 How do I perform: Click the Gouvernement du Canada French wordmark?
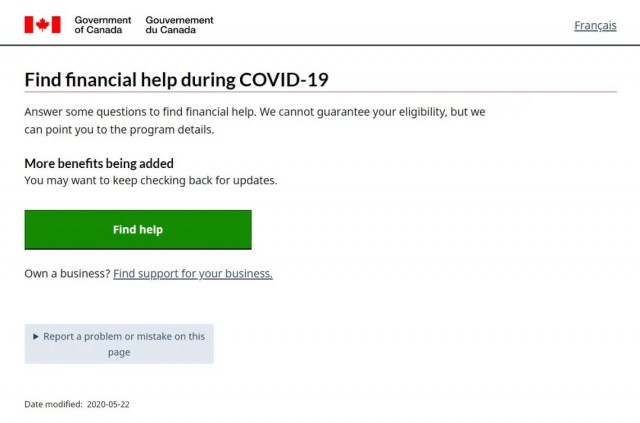179,25
